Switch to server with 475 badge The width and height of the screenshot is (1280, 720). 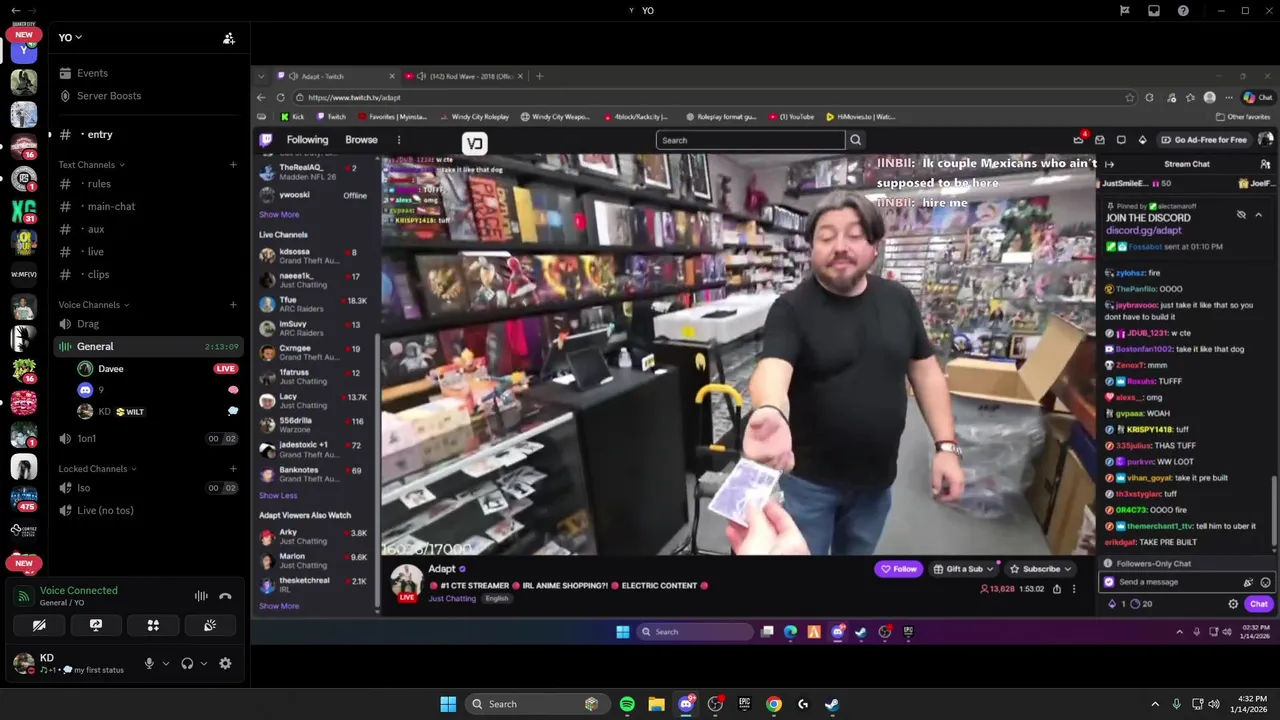[x=24, y=497]
